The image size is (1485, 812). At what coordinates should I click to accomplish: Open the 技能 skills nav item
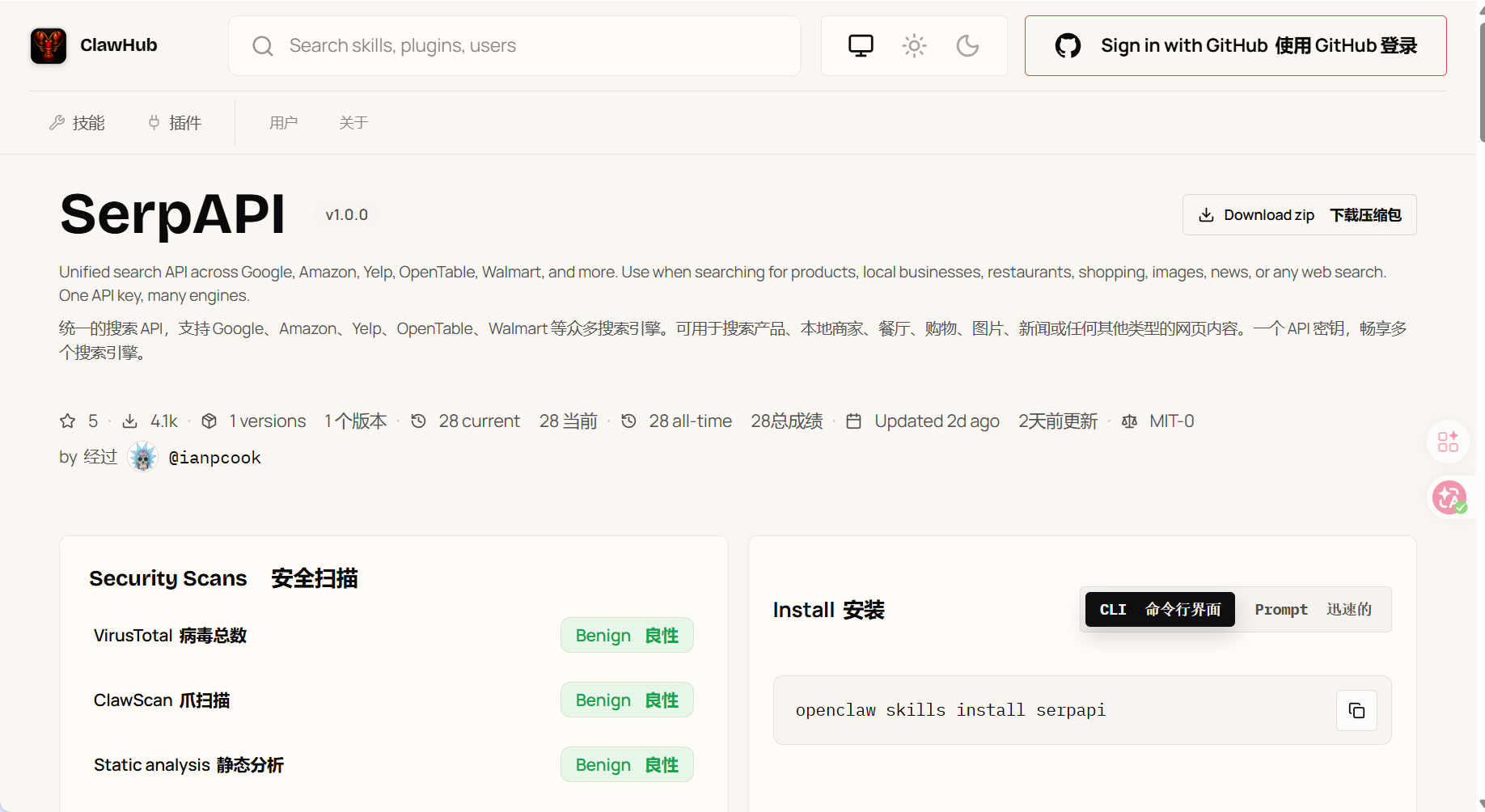pyautogui.click(x=78, y=123)
